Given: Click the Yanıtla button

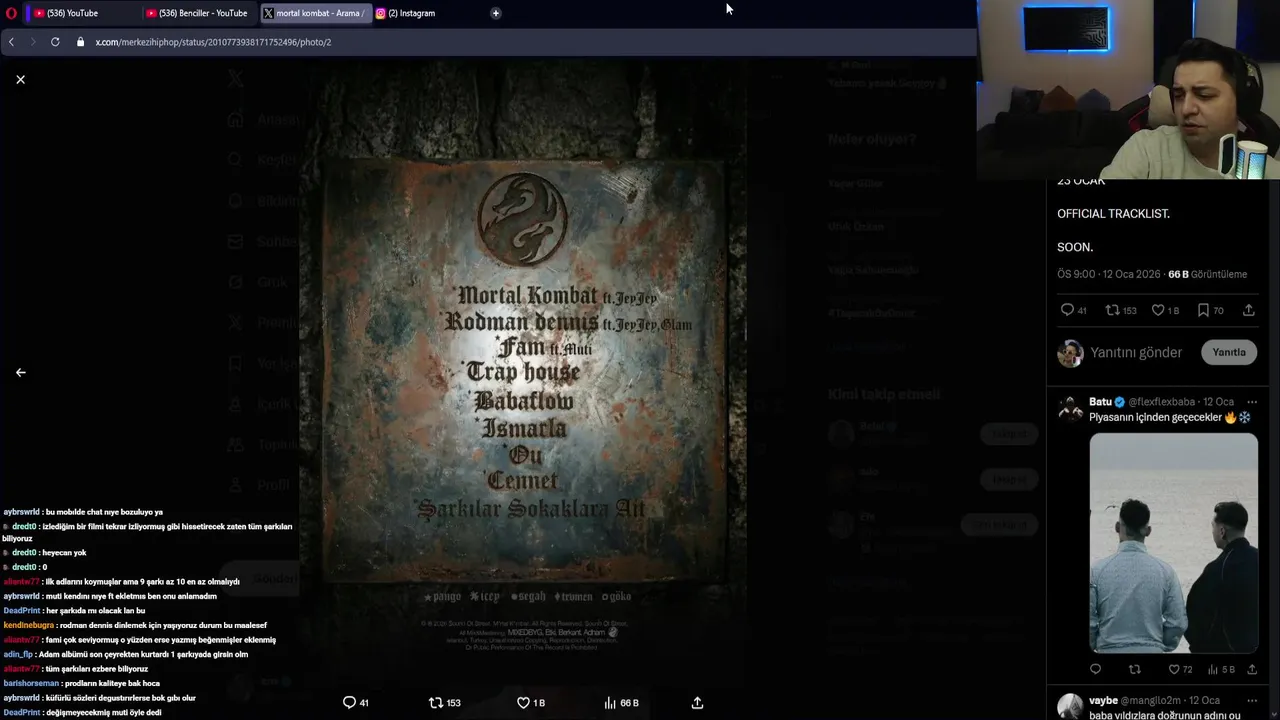Looking at the screenshot, I should (1229, 352).
